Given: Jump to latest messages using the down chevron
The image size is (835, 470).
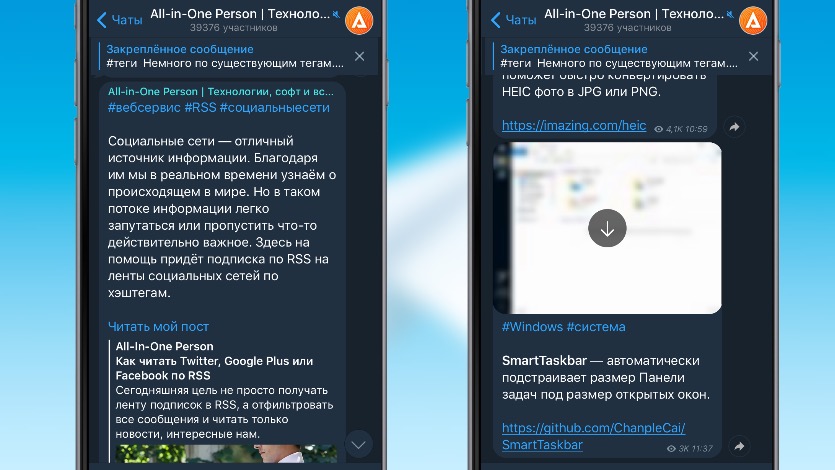Looking at the screenshot, I should 358,444.
